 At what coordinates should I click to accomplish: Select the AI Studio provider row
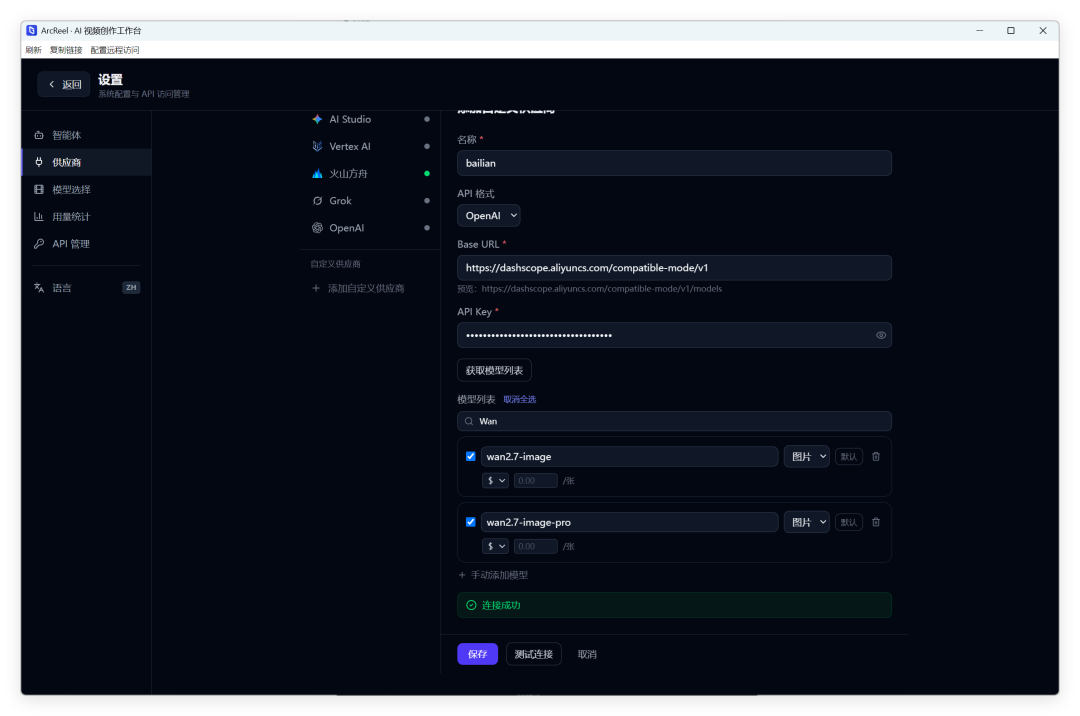click(370, 119)
